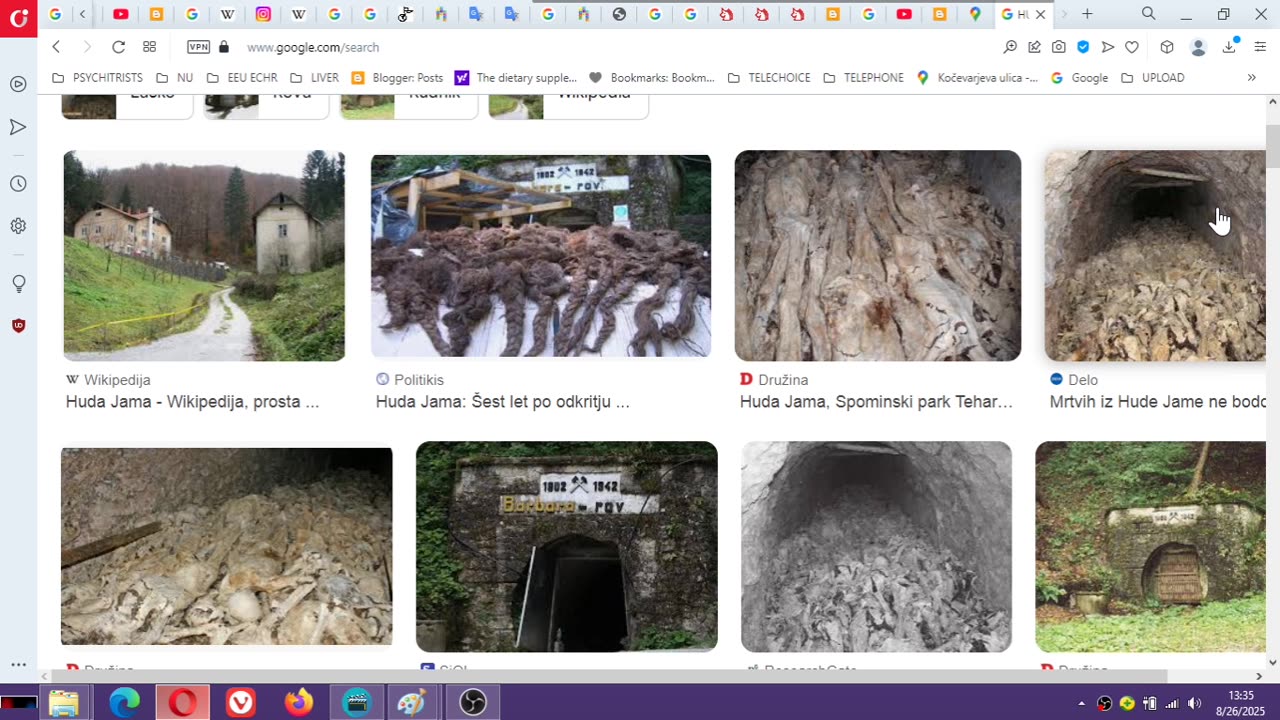Image resolution: width=1280 pixels, height=720 pixels.
Task: Open Microsoft Edge from the taskbar
Action: tap(124, 703)
